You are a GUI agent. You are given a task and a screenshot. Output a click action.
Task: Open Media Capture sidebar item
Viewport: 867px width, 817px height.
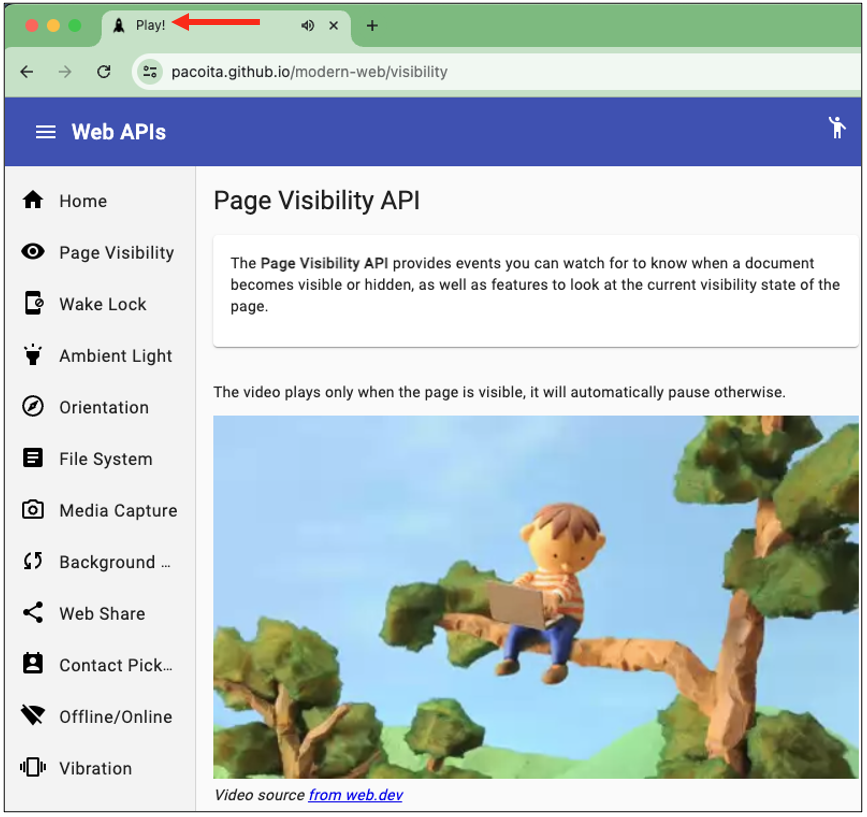tap(100, 510)
